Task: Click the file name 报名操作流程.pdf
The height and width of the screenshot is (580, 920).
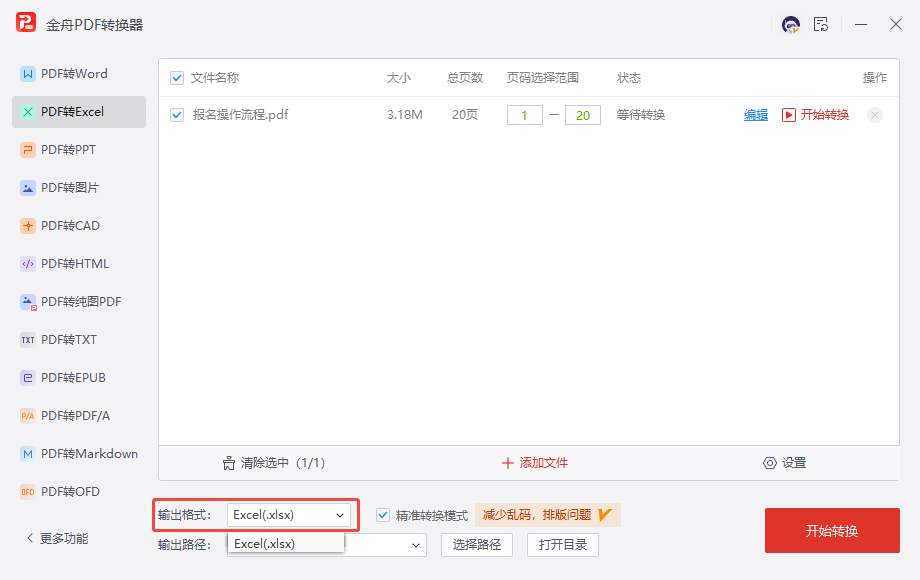Action: coord(241,115)
